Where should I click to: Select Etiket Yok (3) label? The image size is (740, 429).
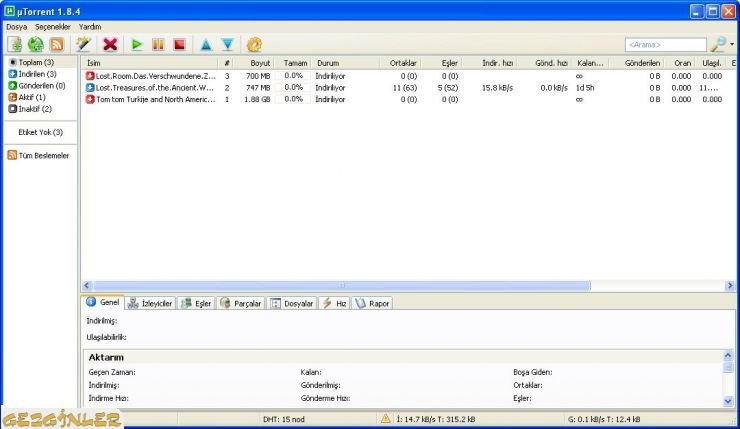[41, 132]
